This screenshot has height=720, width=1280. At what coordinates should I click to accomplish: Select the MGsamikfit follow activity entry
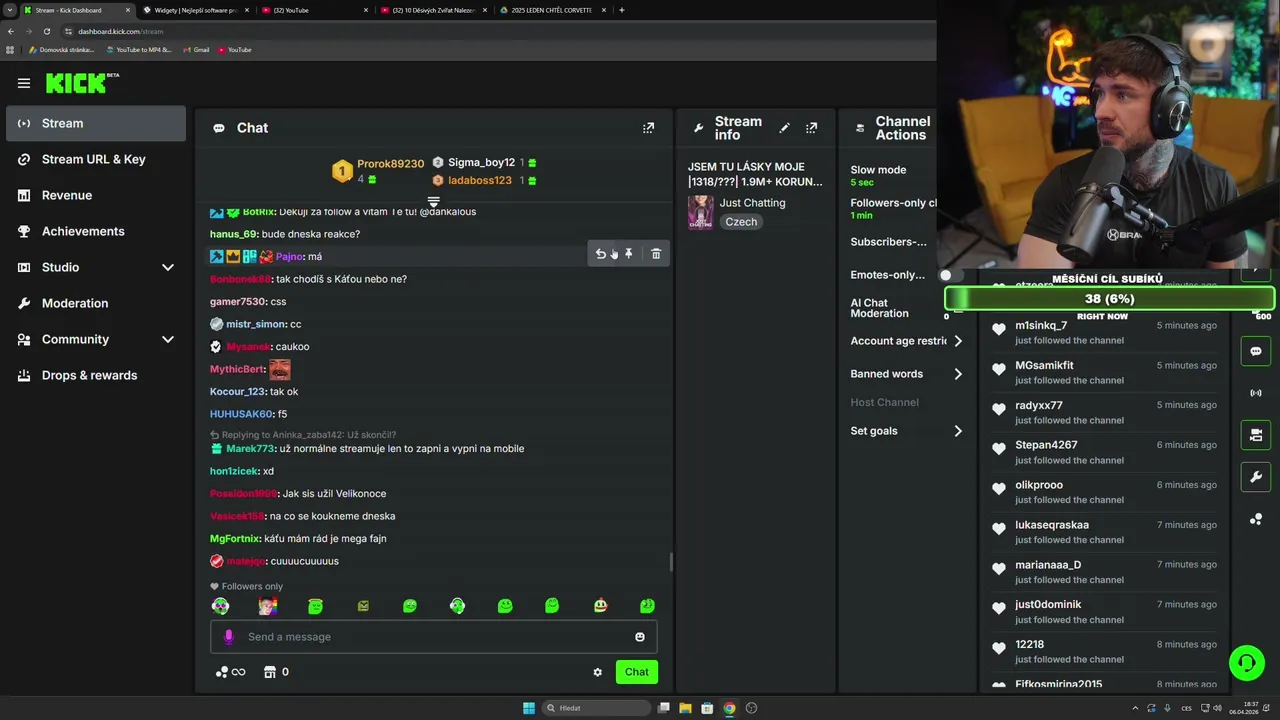1104,372
